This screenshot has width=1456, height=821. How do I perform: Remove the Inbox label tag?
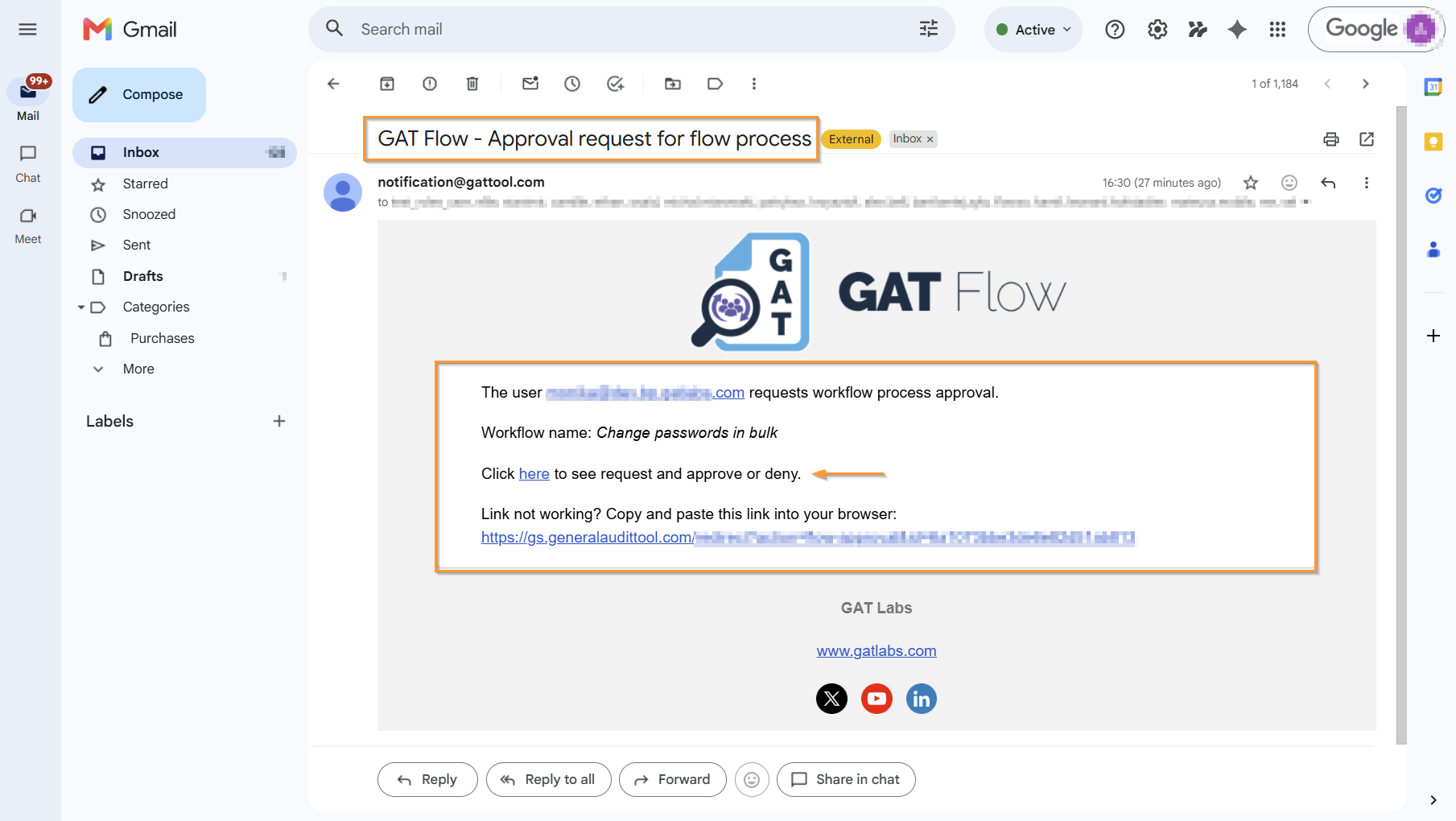coord(930,139)
